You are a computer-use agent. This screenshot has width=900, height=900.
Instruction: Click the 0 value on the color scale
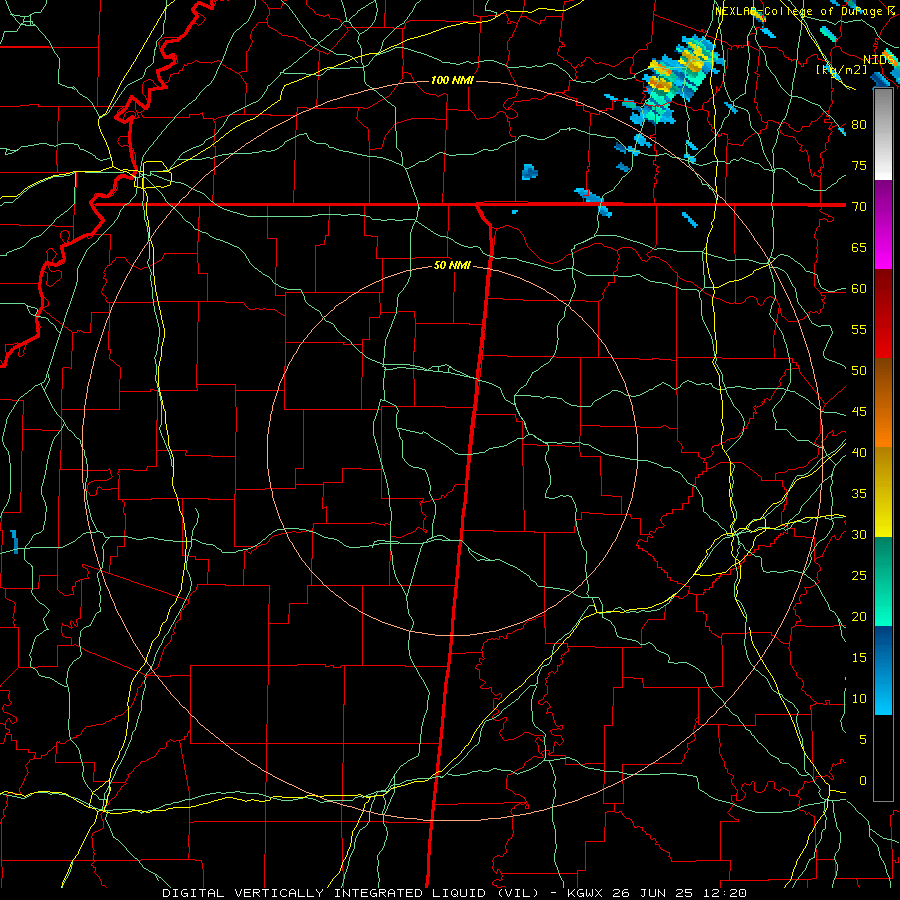[863, 781]
